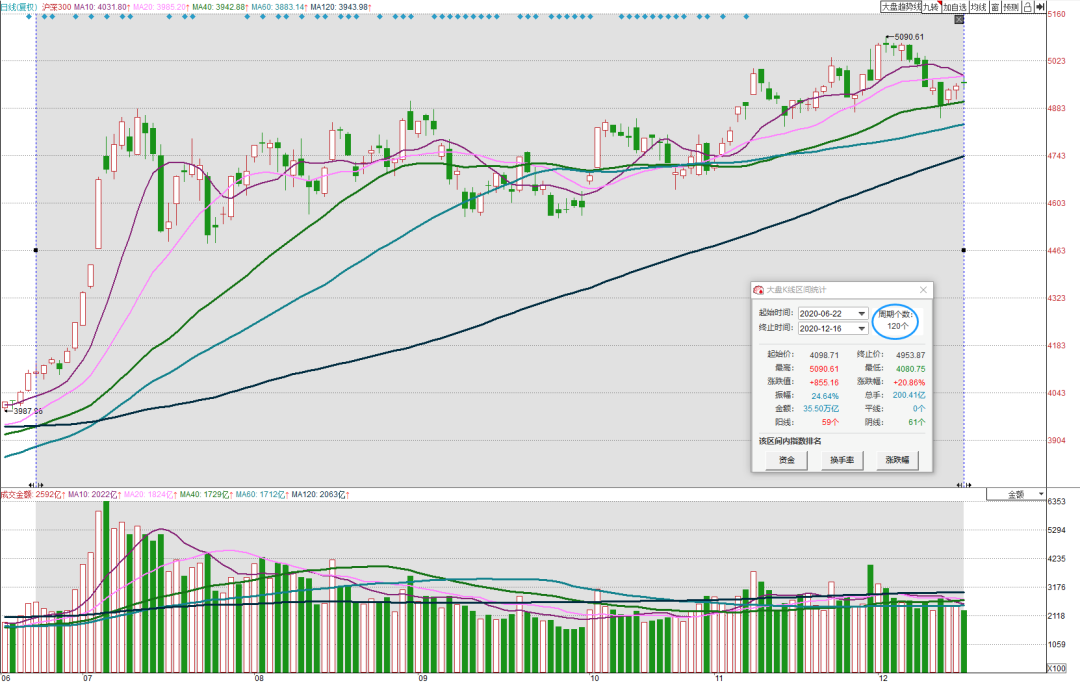Viewport: 1080px width, 683px height.
Task: Click the 资金 ranking button
Action: [787, 460]
